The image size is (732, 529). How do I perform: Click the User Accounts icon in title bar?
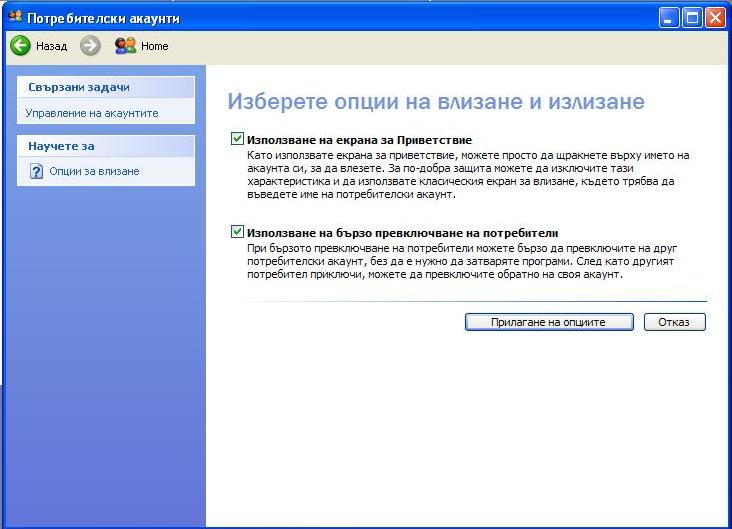pyautogui.click(x=14, y=17)
